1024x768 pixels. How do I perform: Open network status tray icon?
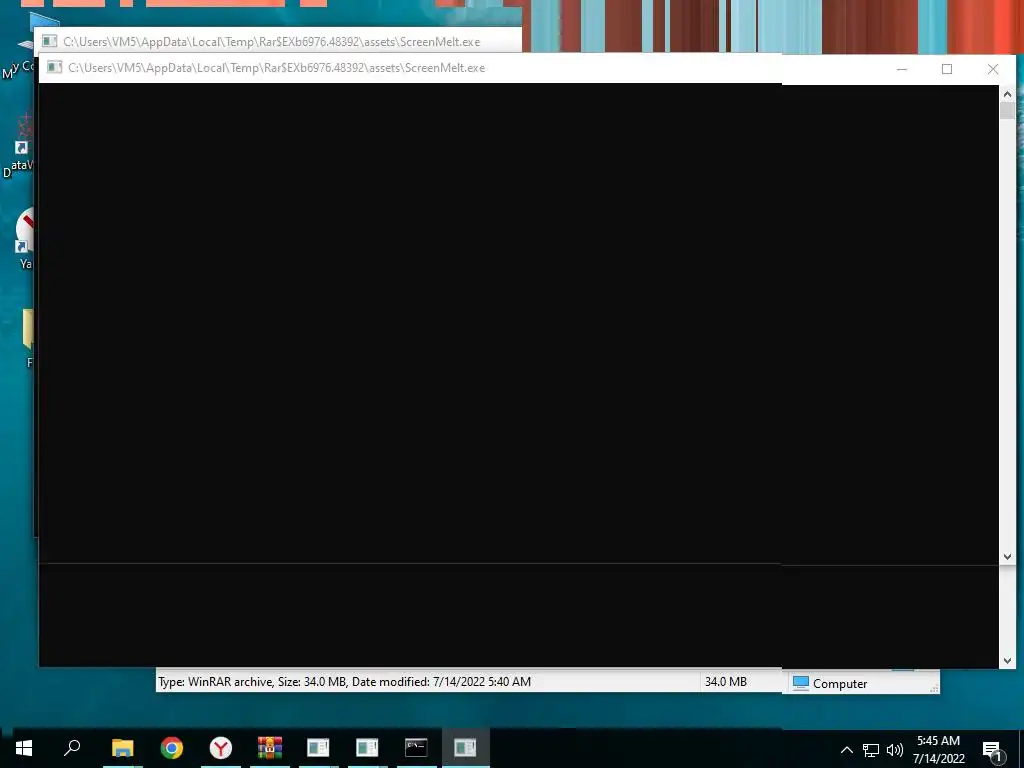(x=871, y=750)
